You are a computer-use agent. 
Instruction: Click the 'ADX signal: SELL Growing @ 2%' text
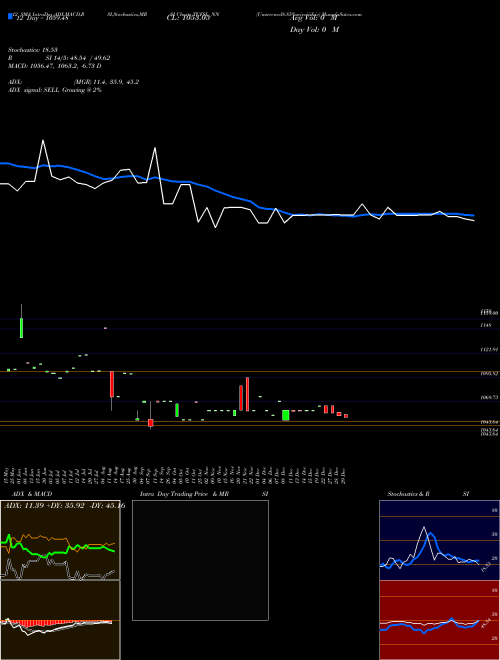tap(55, 90)
